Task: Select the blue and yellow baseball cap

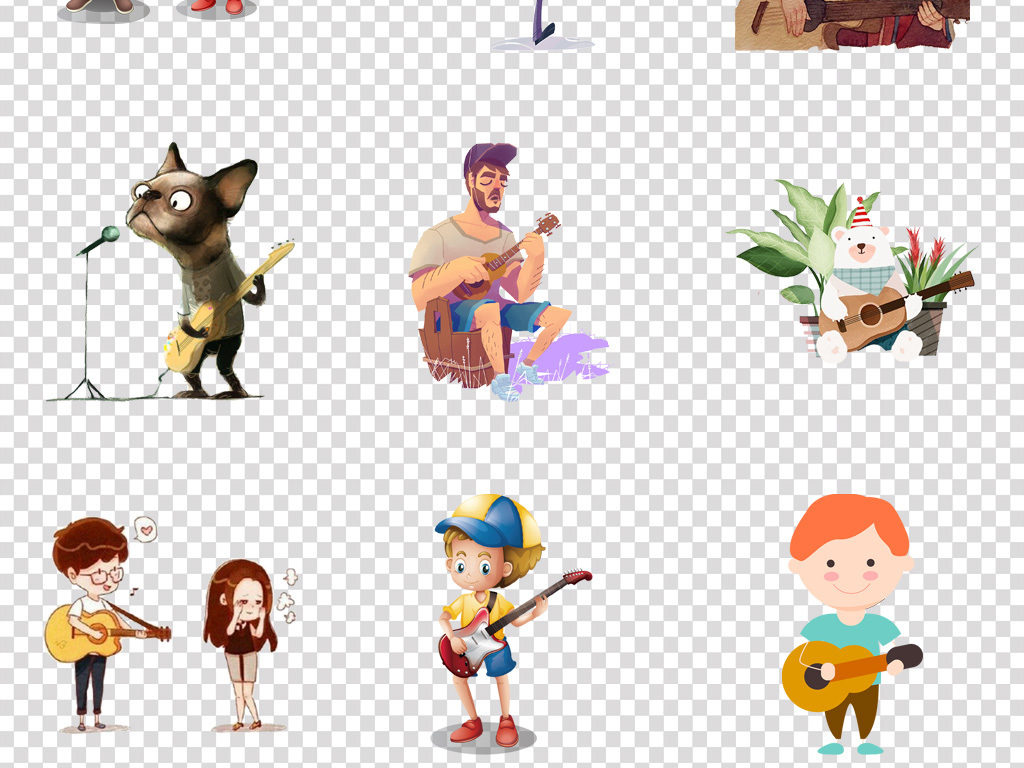Action: pos(485,520)
